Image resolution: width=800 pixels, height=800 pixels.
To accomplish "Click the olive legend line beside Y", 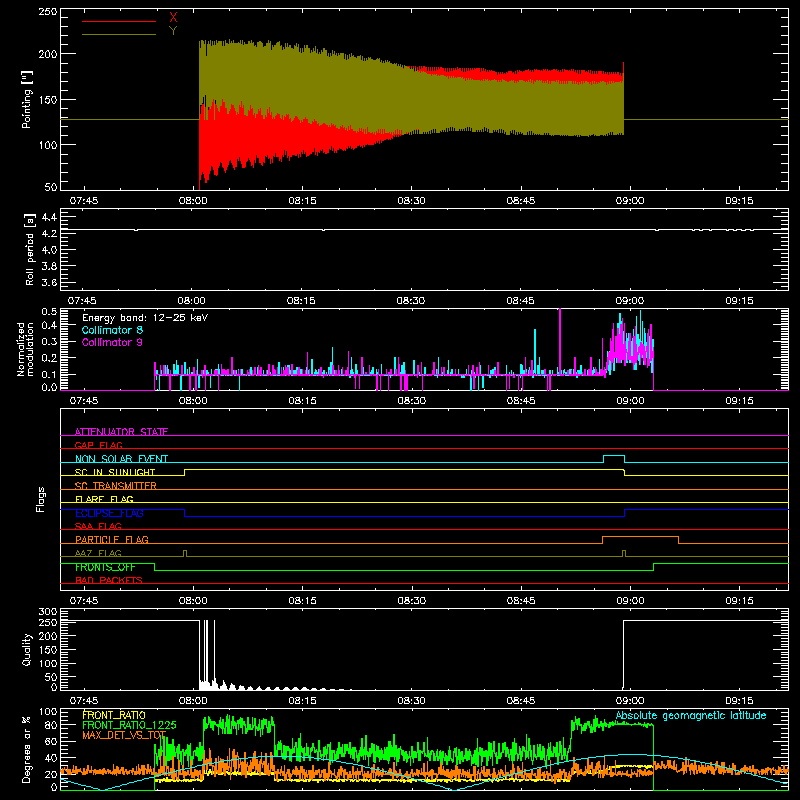I will point(119,34).
